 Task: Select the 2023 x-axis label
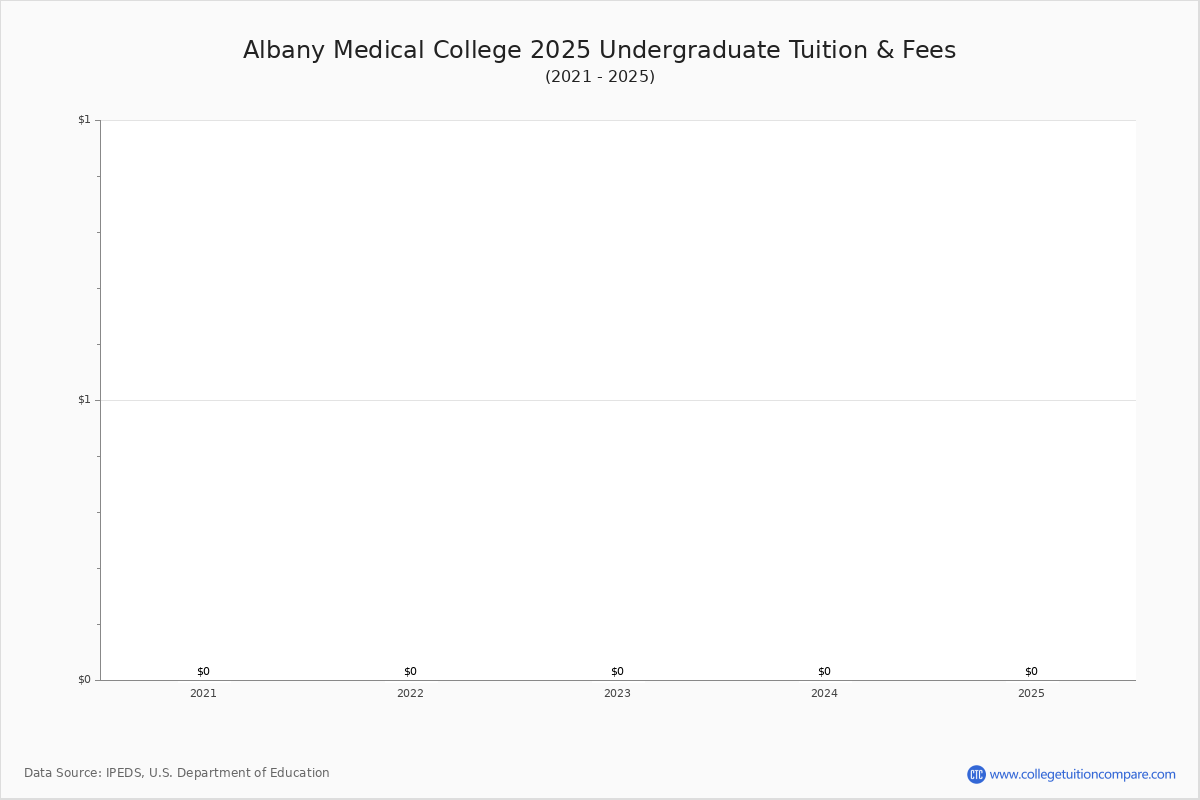617,693
